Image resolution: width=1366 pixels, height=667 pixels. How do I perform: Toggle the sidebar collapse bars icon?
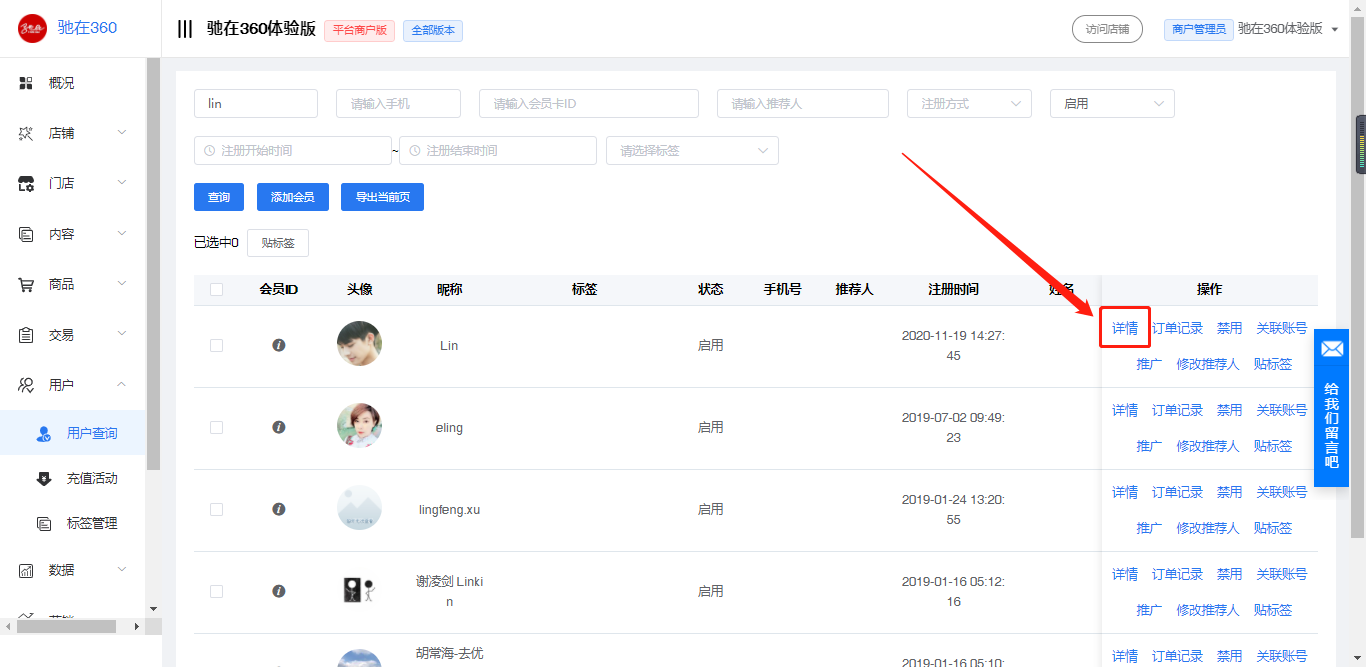[x=185, y=29]
